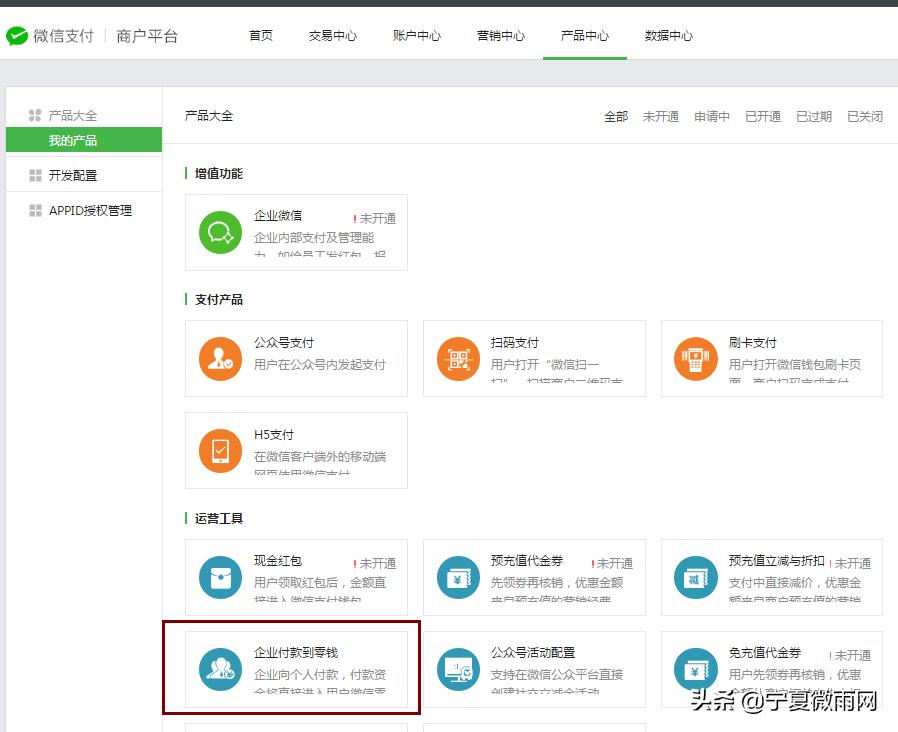
Task: Open 开发配置 from the sidebar
Action: 75,175
